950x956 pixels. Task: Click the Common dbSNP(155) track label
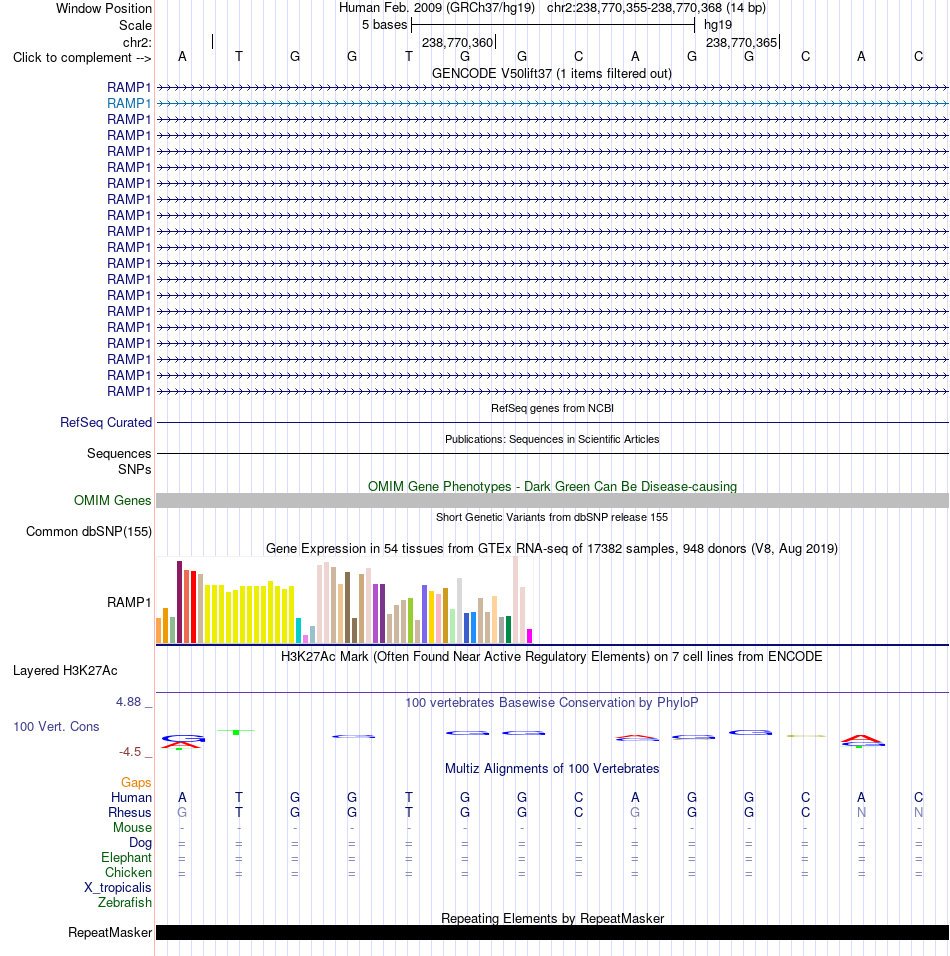(x=89, y=532)
